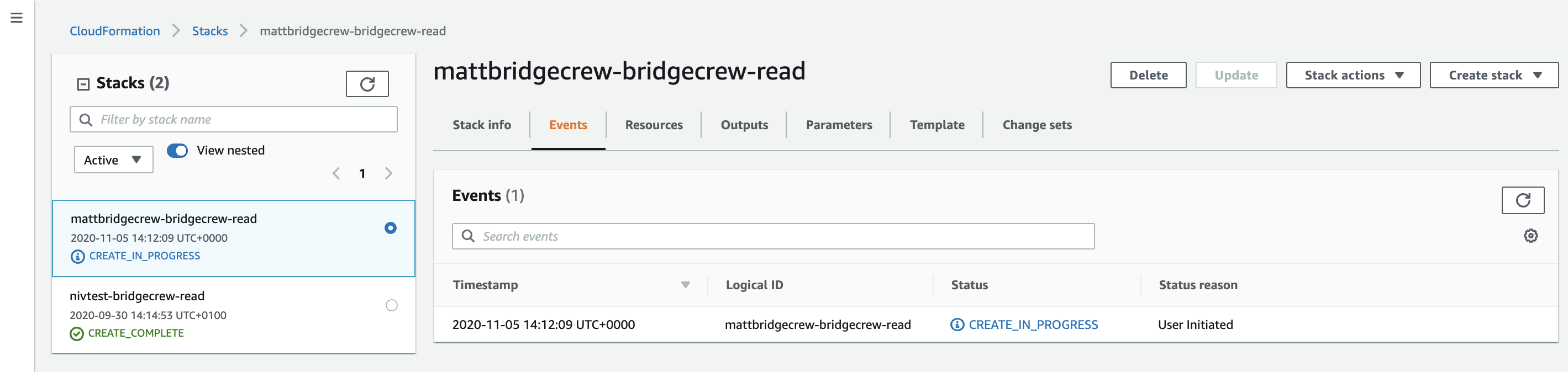Sort events by Timestamp column arrow
Screen dimensions: 1568x372
click(686, 285)
